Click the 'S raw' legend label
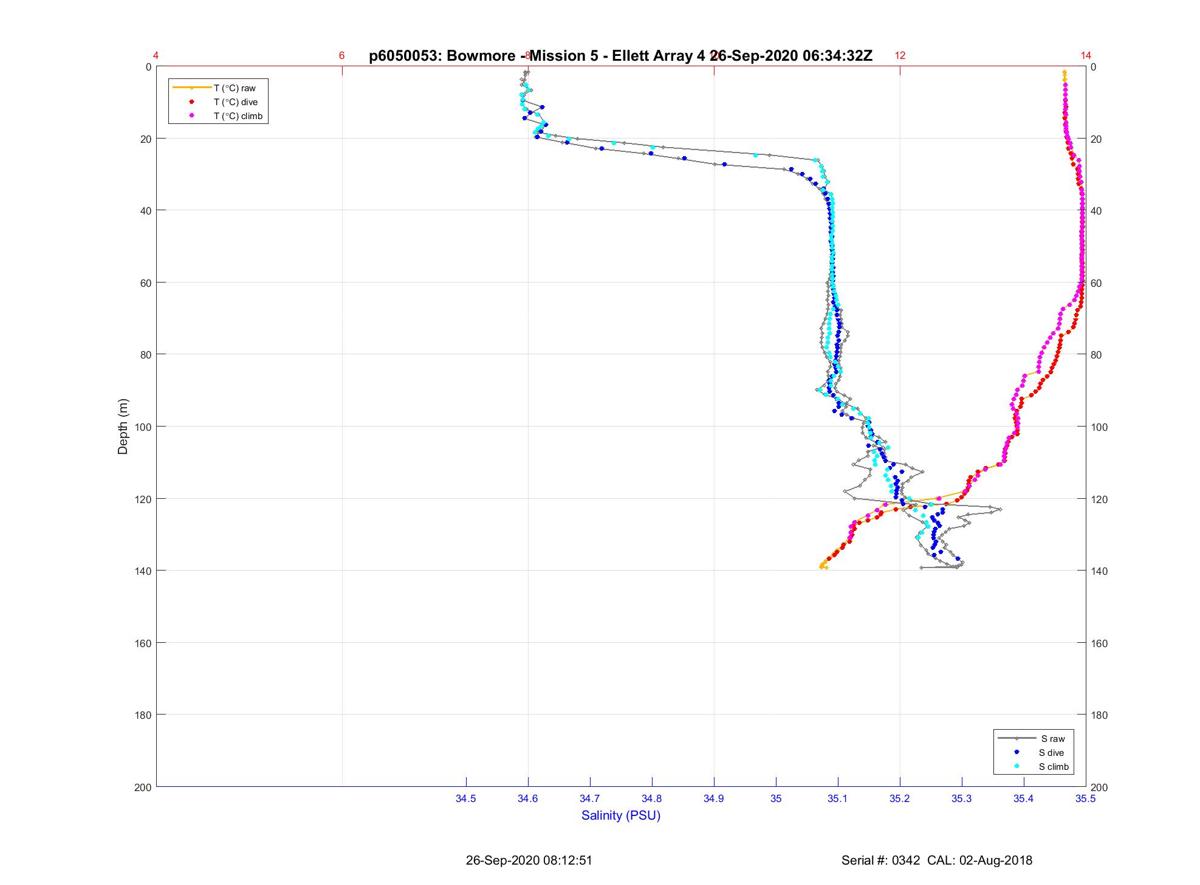 coord(1052,738)
